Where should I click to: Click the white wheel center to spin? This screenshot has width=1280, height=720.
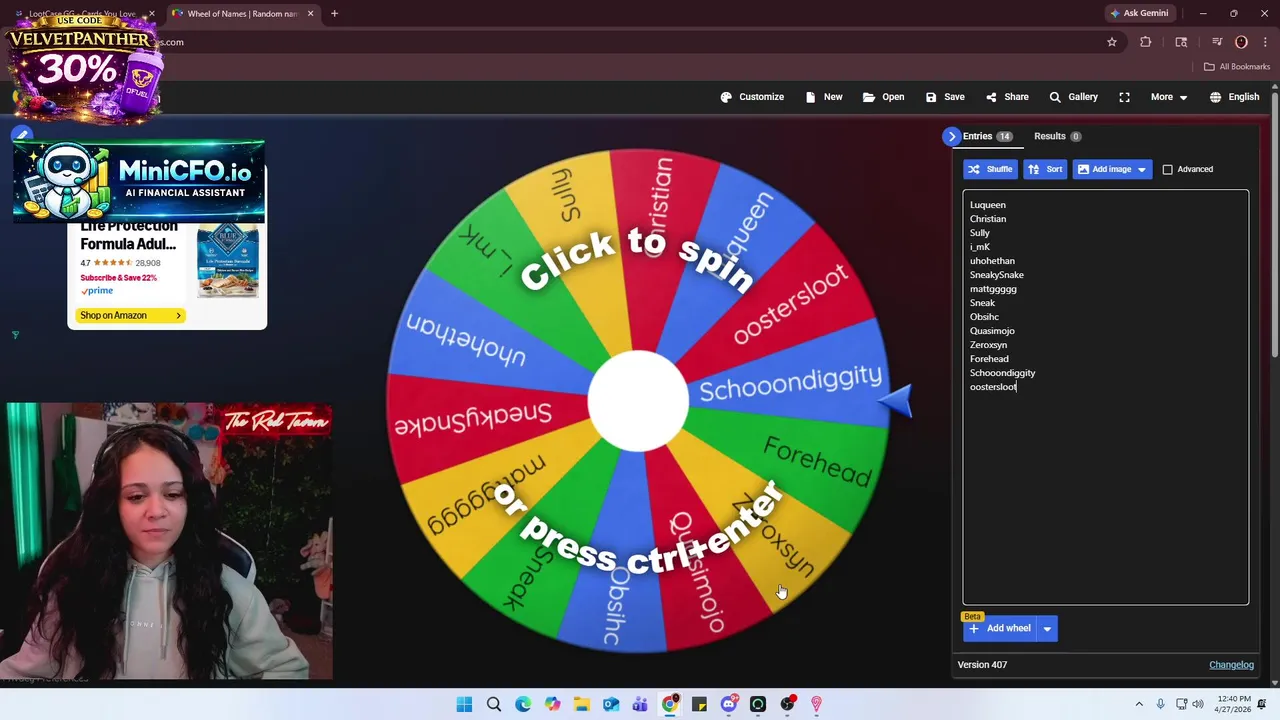[x=638, y=400]
